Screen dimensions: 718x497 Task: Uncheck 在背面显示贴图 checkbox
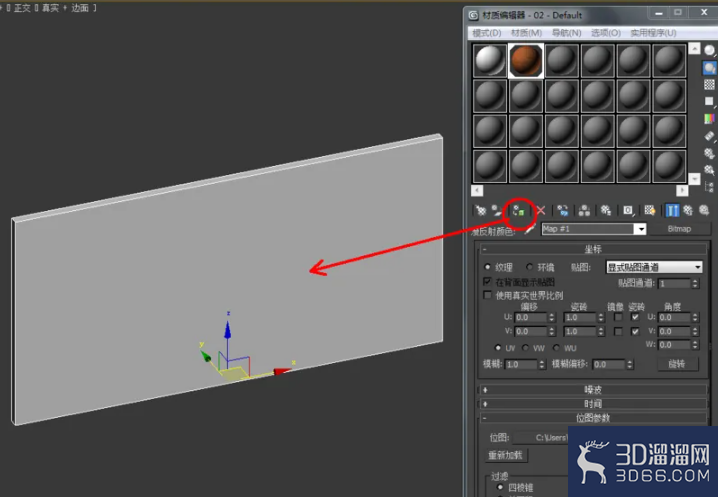click(487, 281)
